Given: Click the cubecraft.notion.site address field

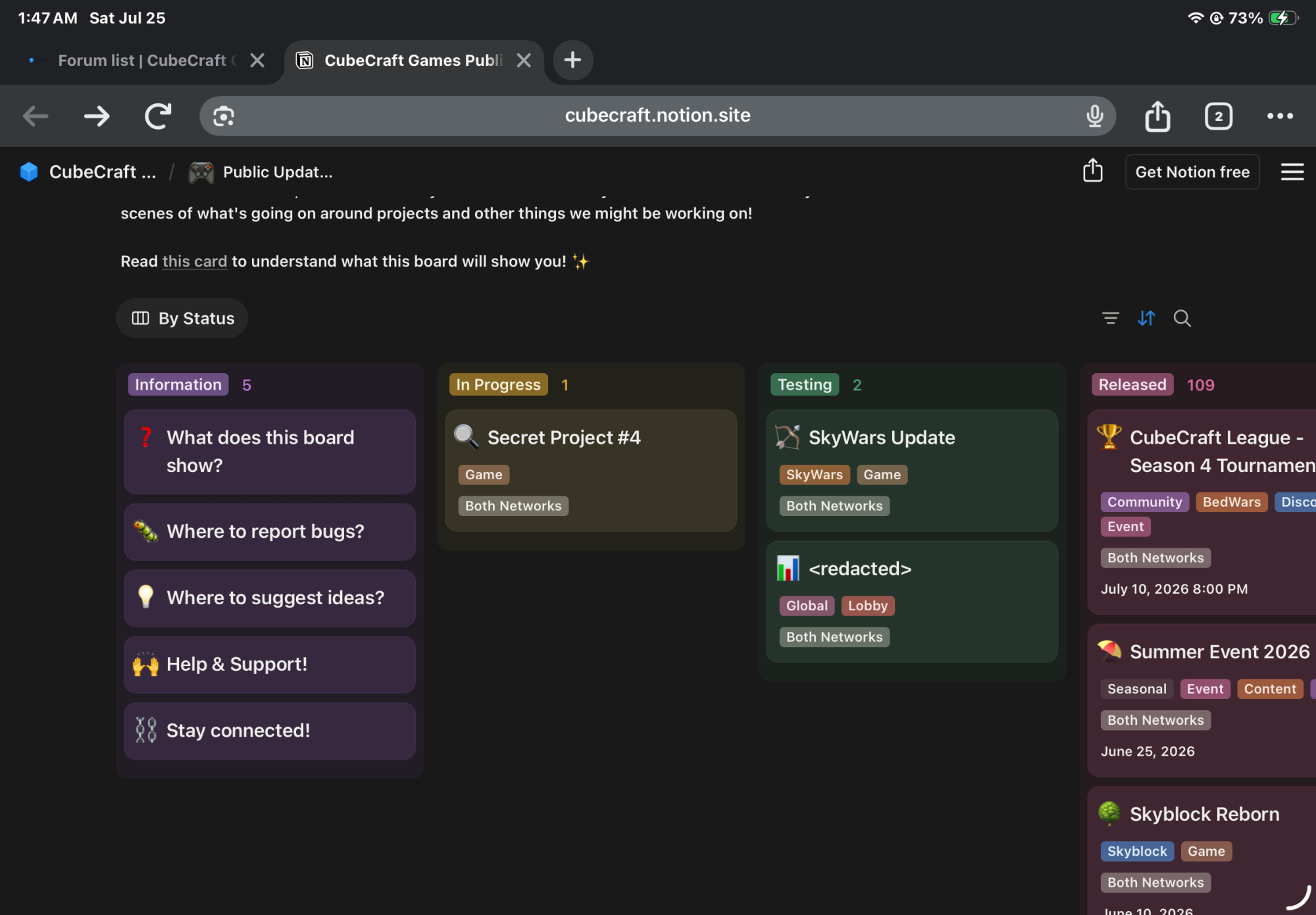Looking at the screenshot, I should coord(657,116).
